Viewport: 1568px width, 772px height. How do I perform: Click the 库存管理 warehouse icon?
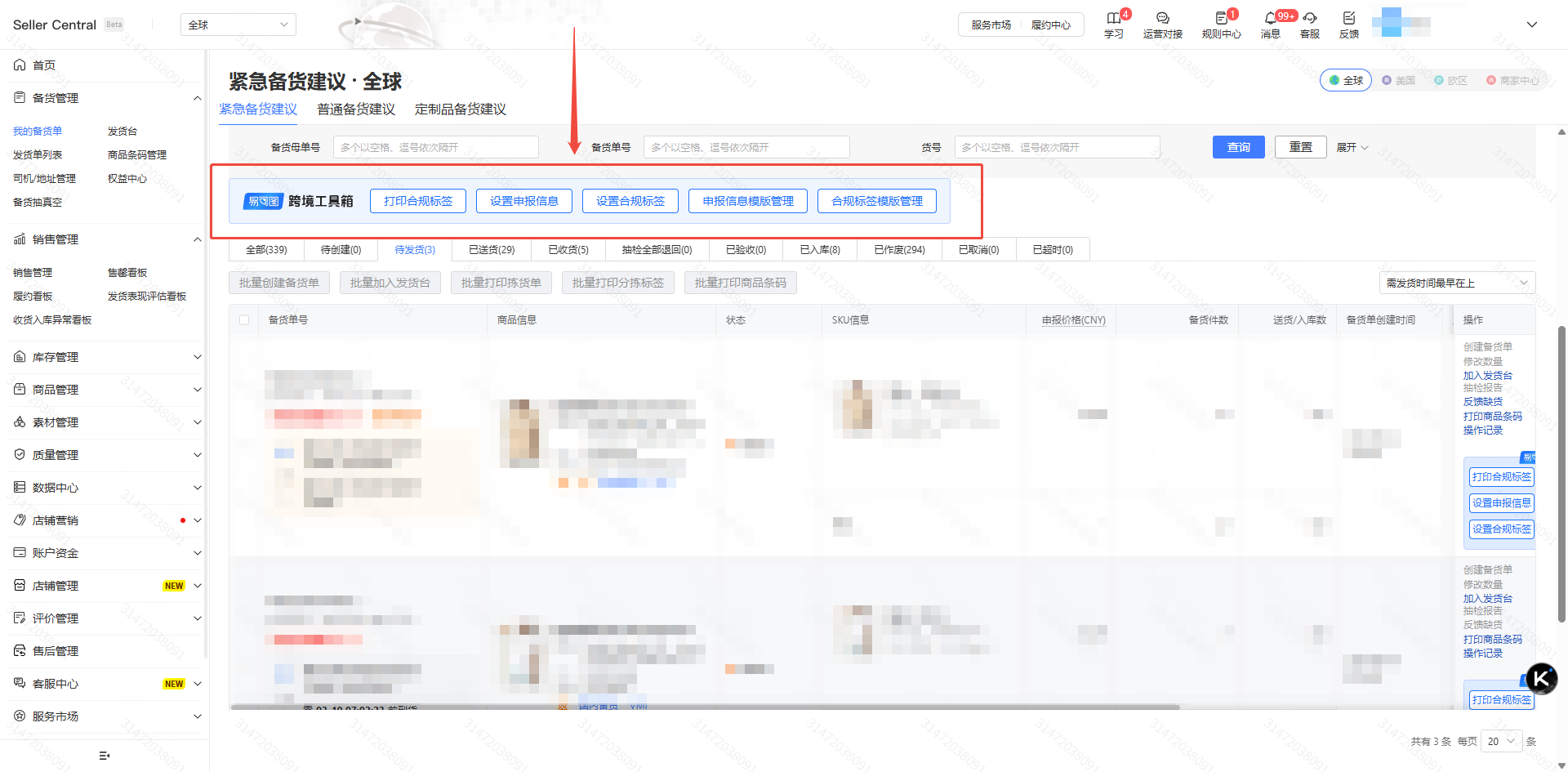20,356
